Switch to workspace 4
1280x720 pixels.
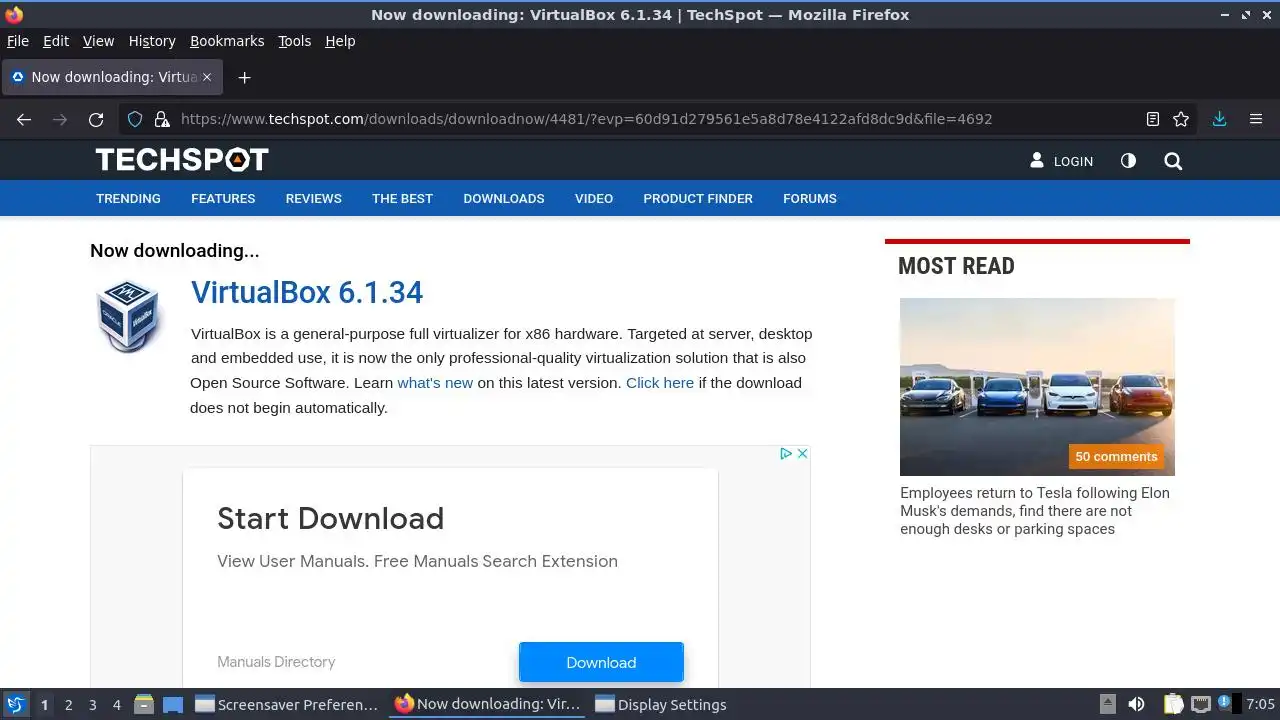pyautogui.click(x=116, y=704)
